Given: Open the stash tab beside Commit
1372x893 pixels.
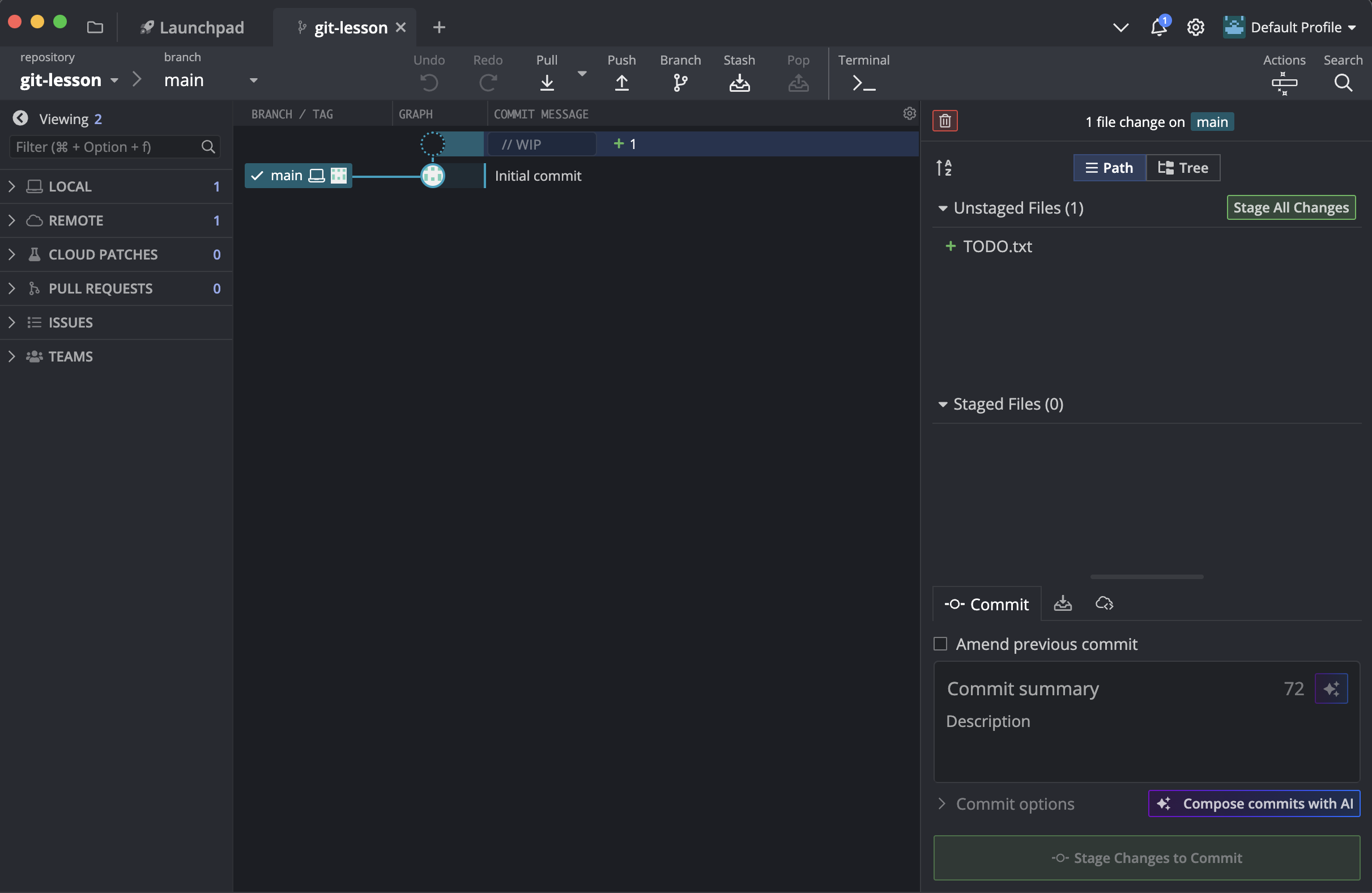Looking at the screenshot, I should (x=1063, y=603).
